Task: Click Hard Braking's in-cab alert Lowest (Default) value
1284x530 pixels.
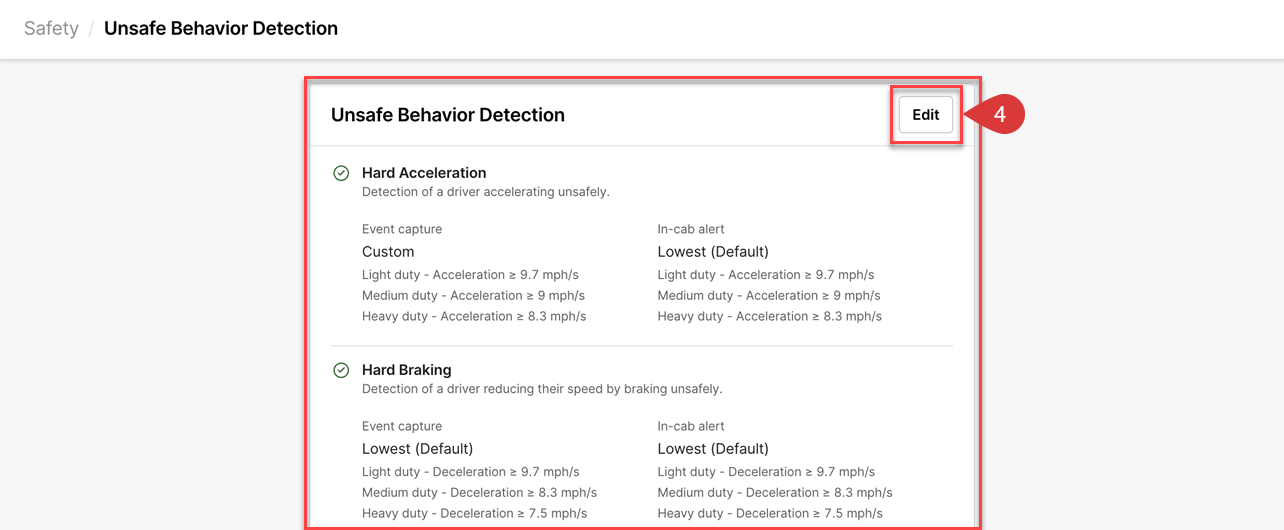Action: (713, 449)
